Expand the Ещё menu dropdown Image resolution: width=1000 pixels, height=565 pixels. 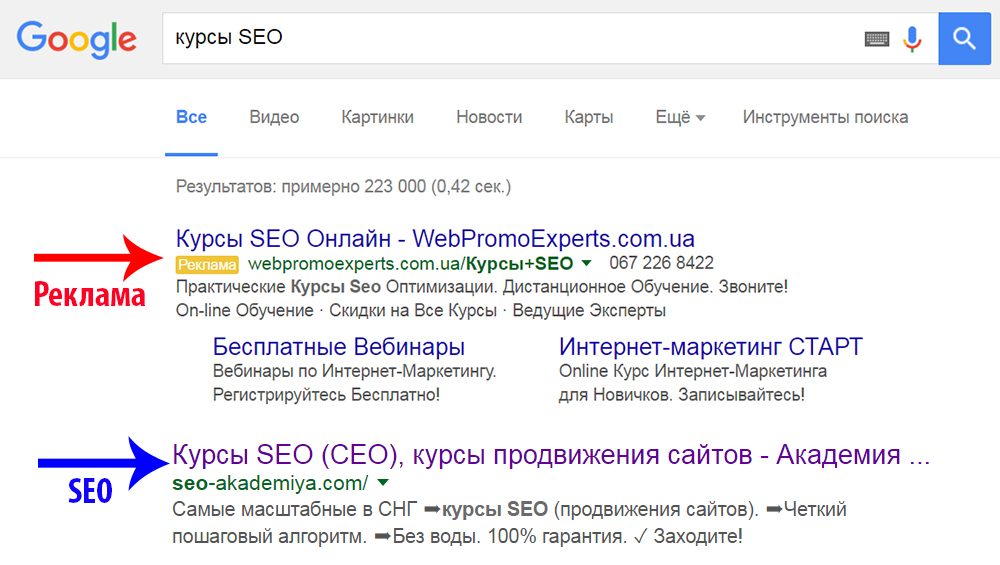click(680, 117)
